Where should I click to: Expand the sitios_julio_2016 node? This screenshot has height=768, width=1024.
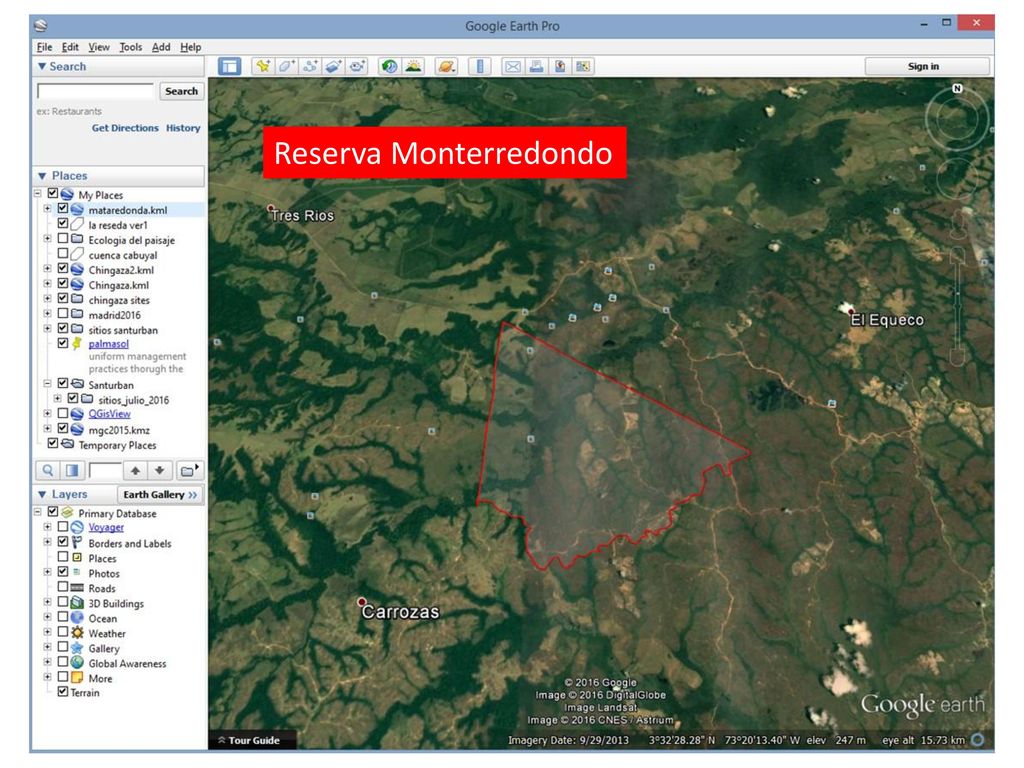tap(57, 398)
